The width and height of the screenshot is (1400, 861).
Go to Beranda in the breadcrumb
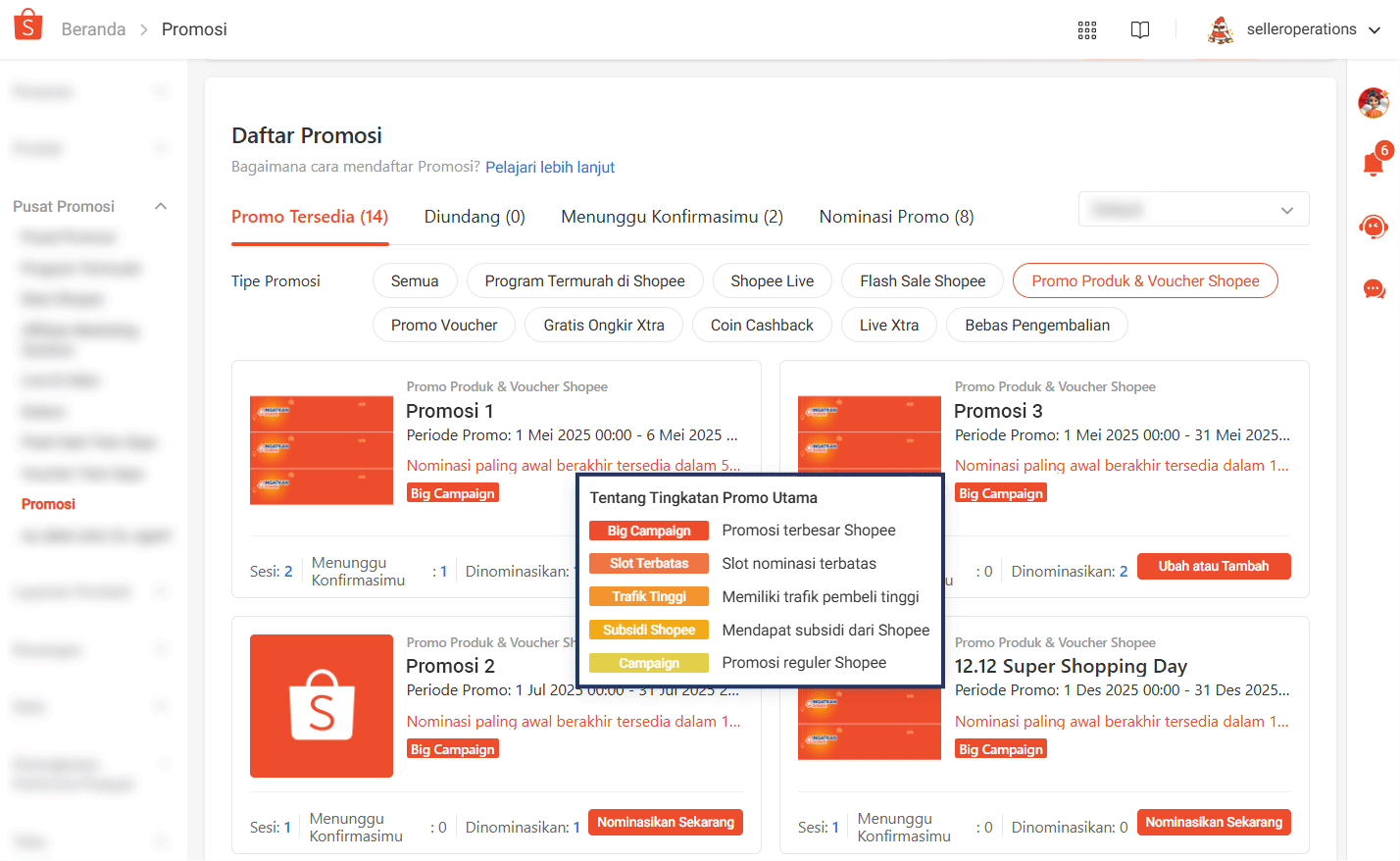pos(93,30)
